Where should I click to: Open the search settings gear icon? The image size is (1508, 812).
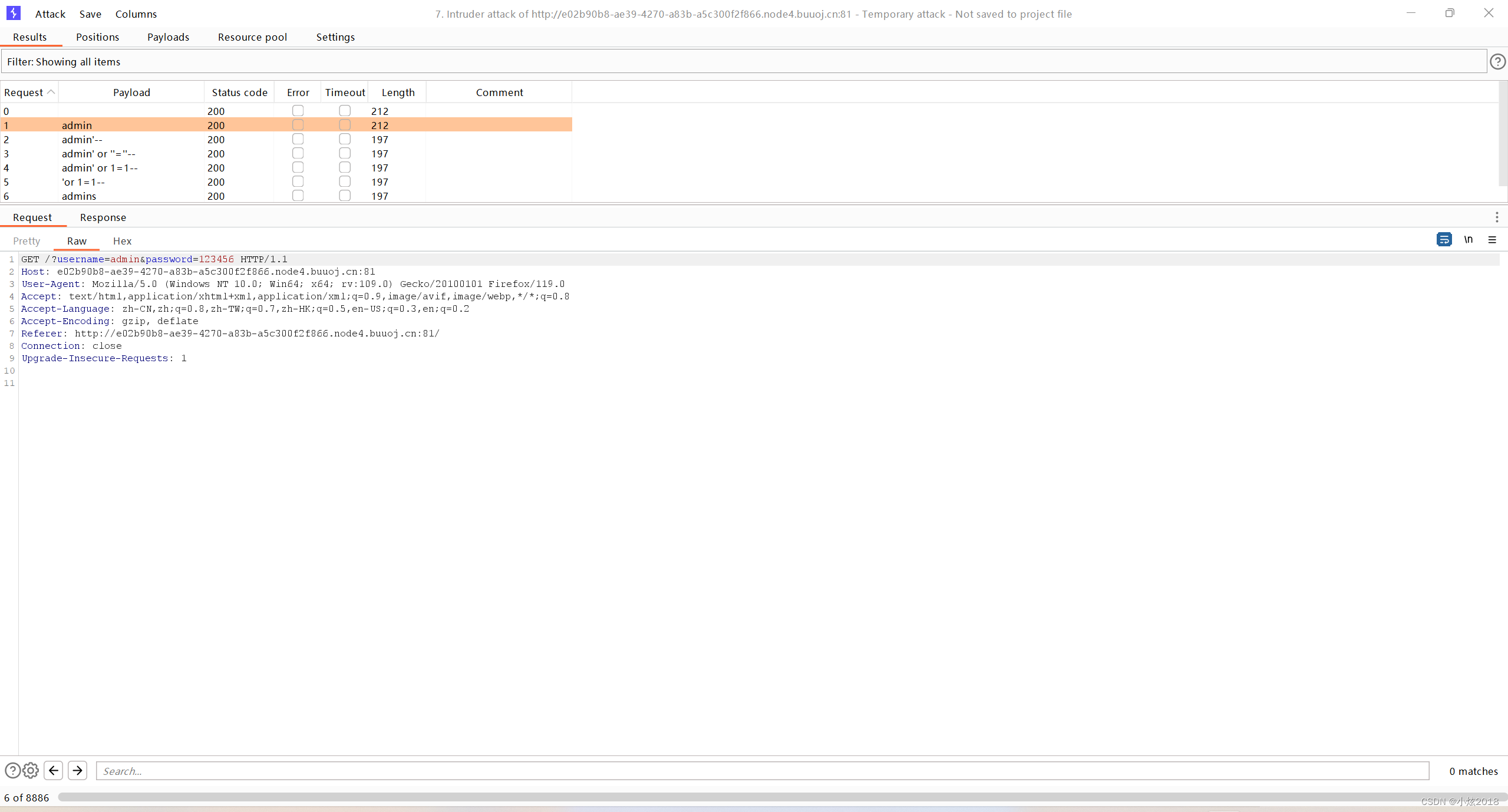coord(31,770)
